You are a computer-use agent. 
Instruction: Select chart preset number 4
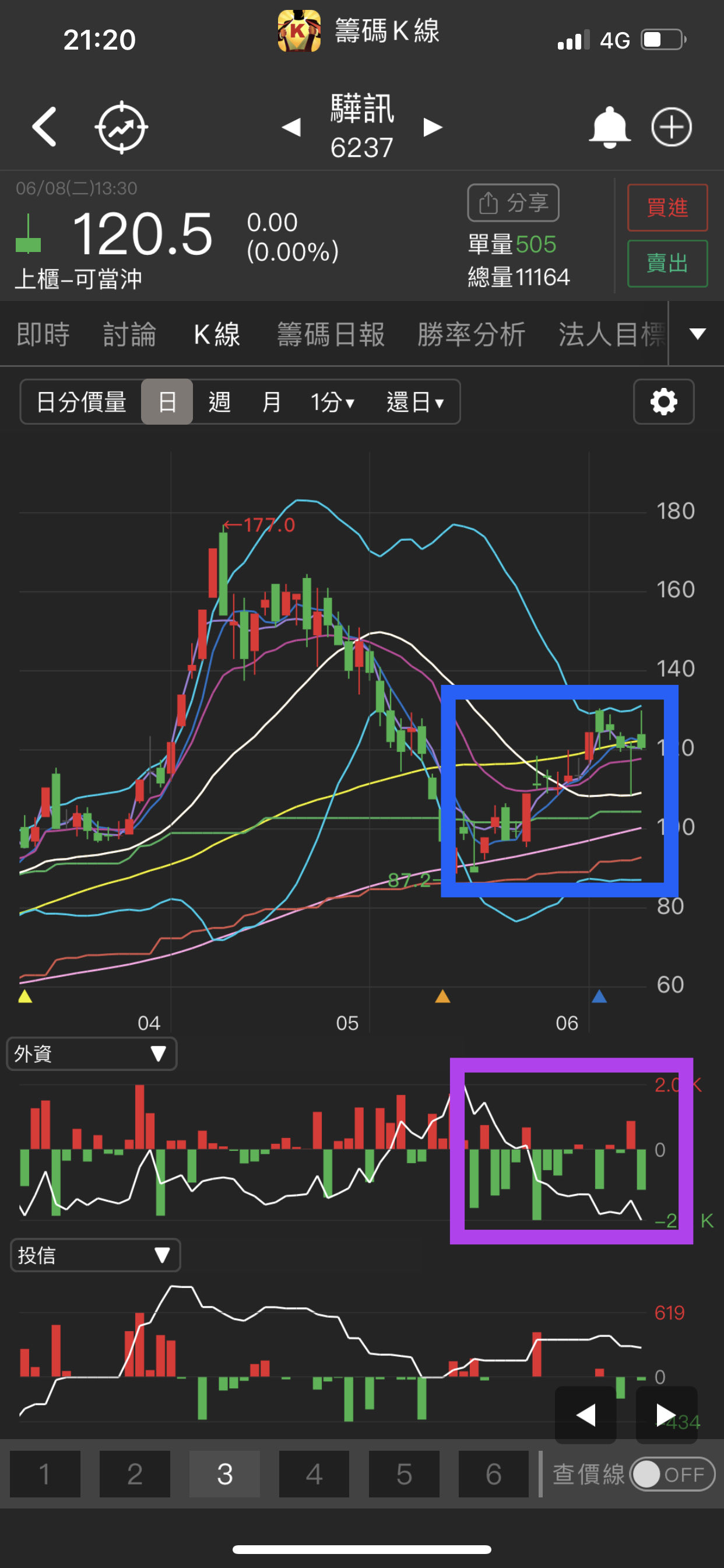(314, 1473)
